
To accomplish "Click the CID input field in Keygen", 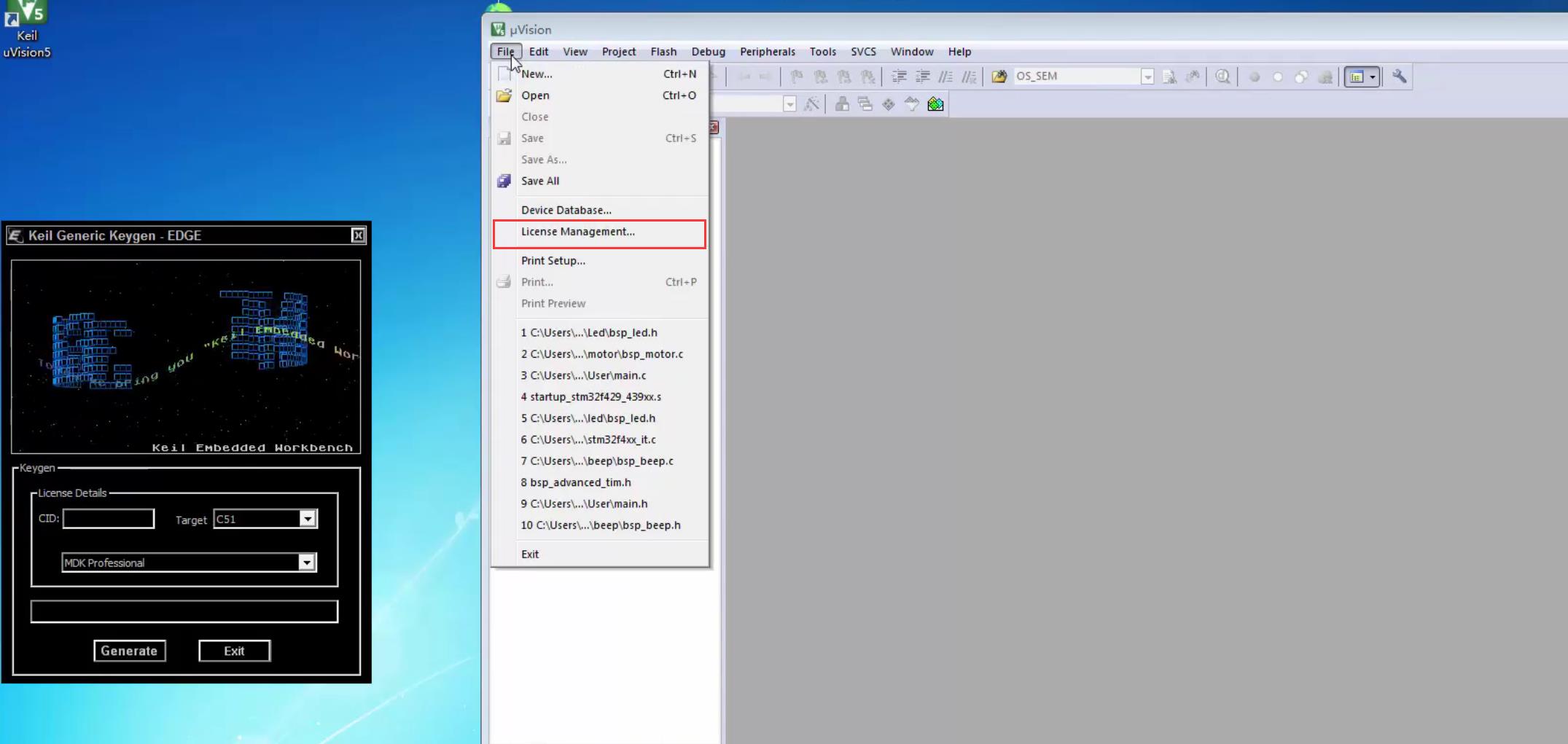I will point(109,519).
